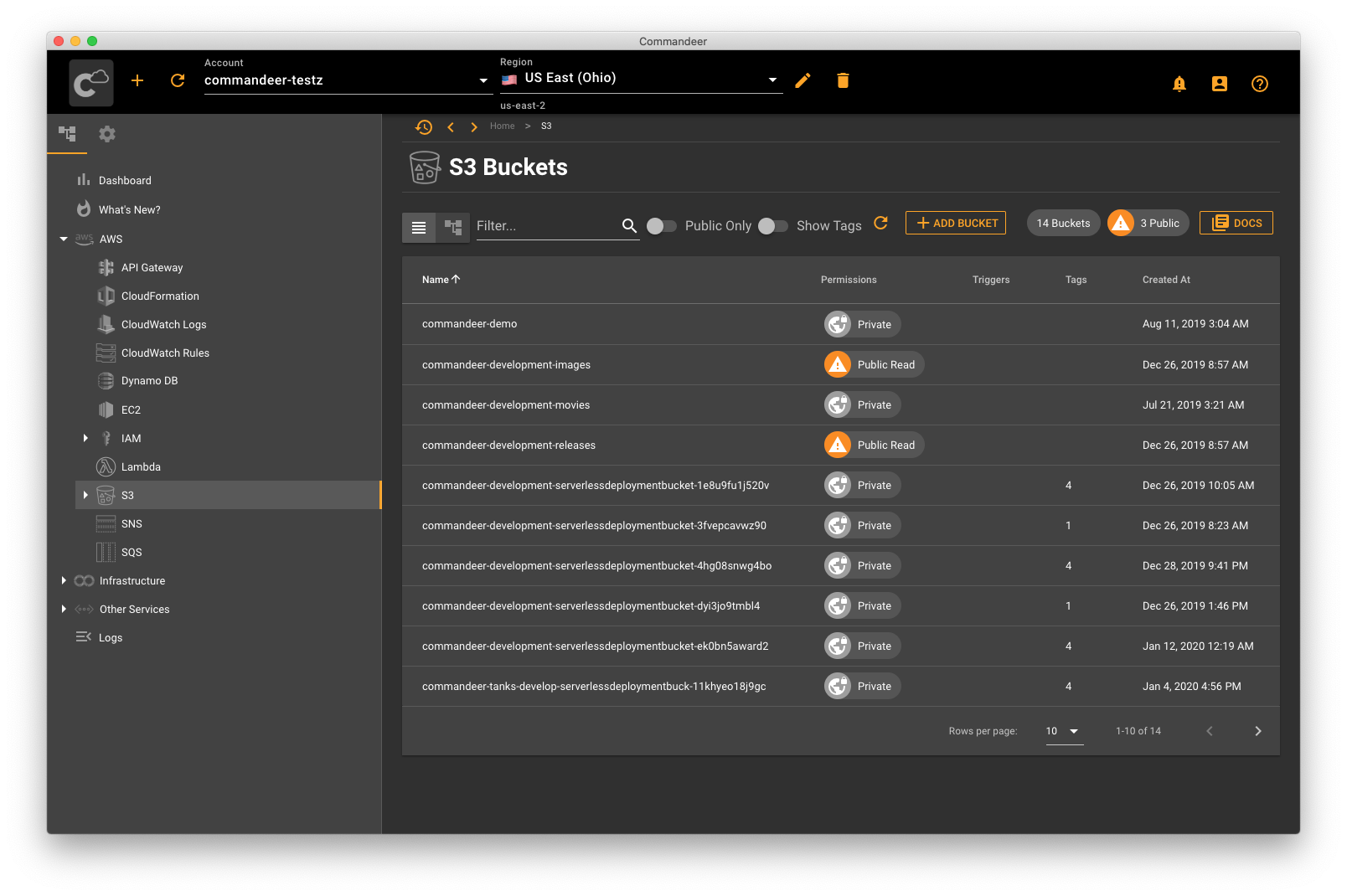
Task: Expand the S3 tree node
Action: click(85, 495)
